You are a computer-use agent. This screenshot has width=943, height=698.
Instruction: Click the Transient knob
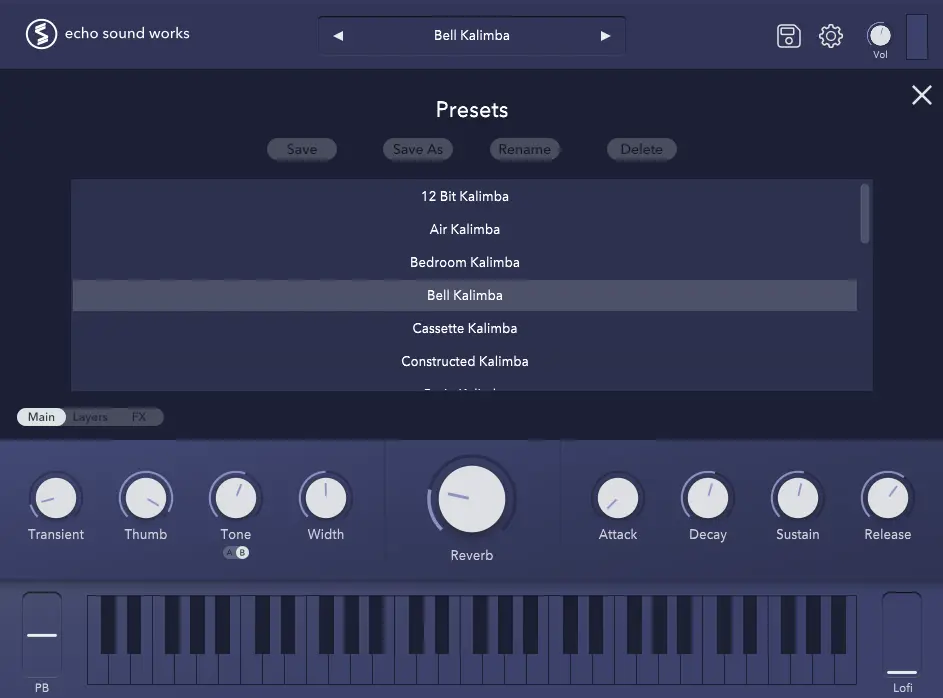coord(56,497)
